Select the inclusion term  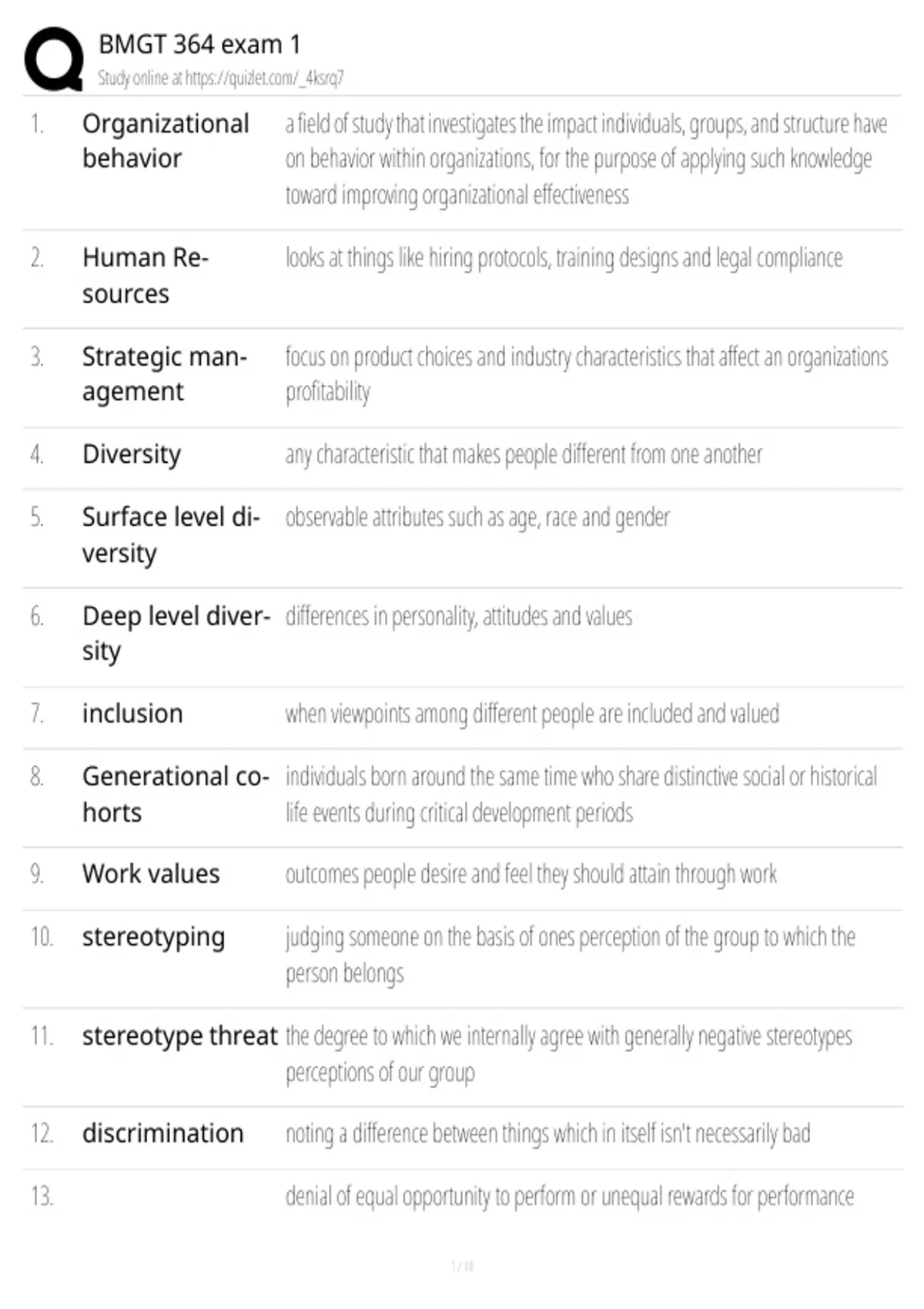tap(132, 713)
